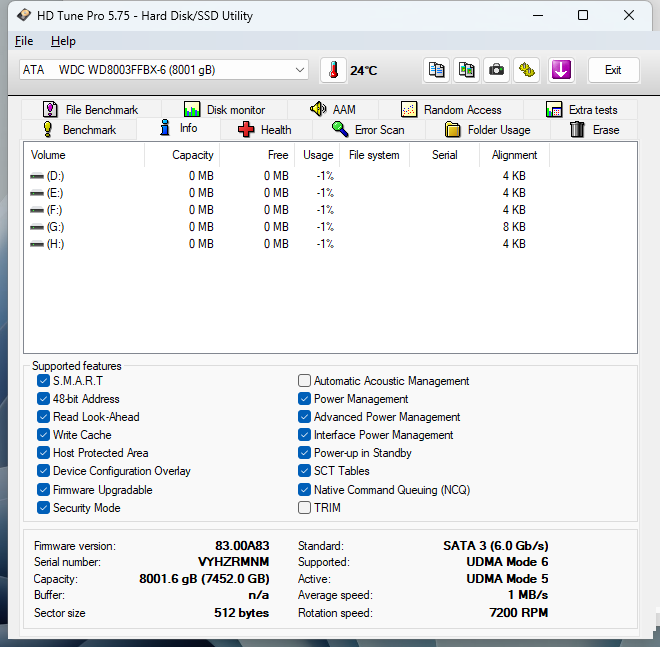Open the Folder Usage tab
660x647 pixels.
(487, 130)
